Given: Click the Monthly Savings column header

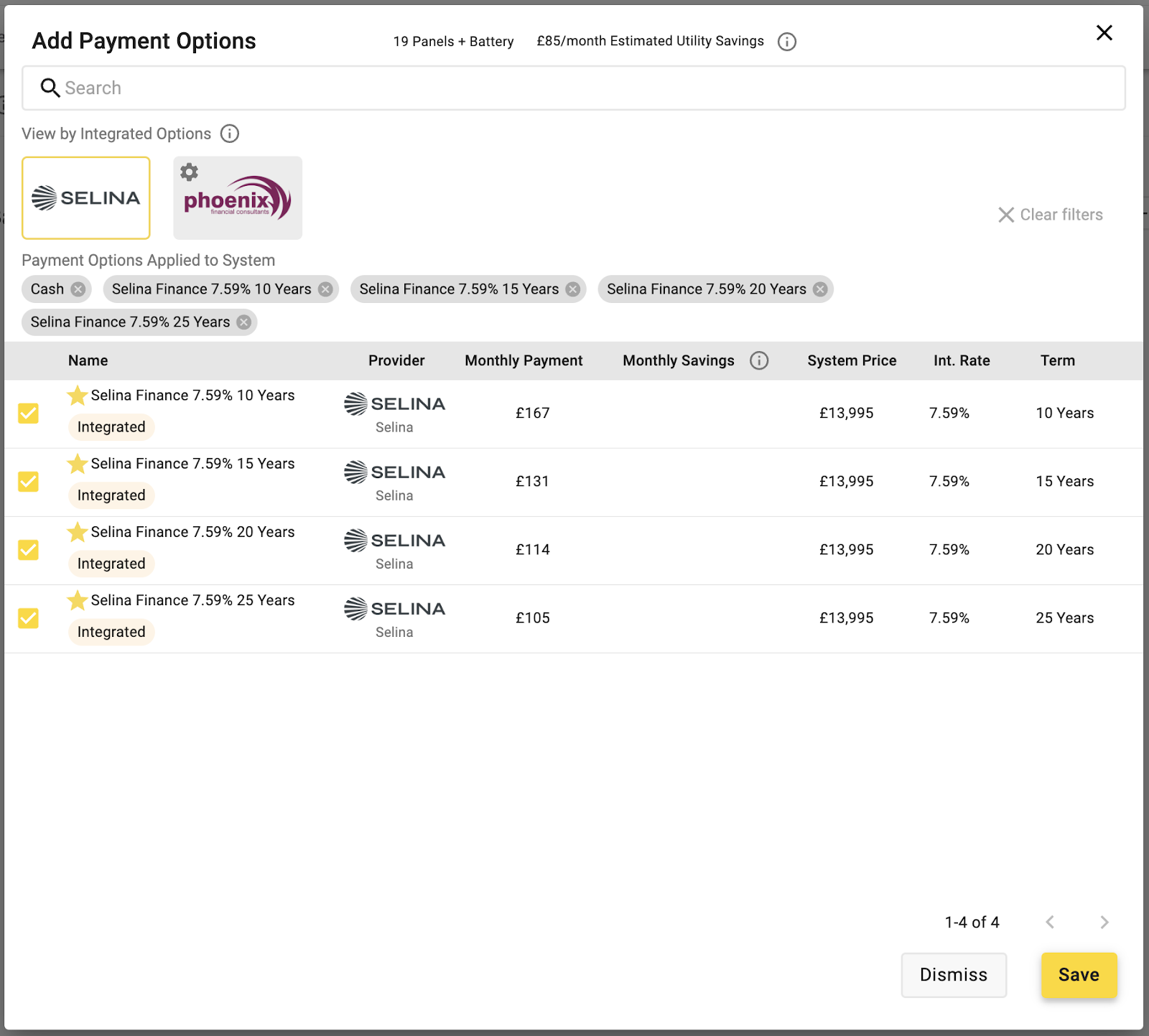Looking at the screenshot, I should pos(679,360).
